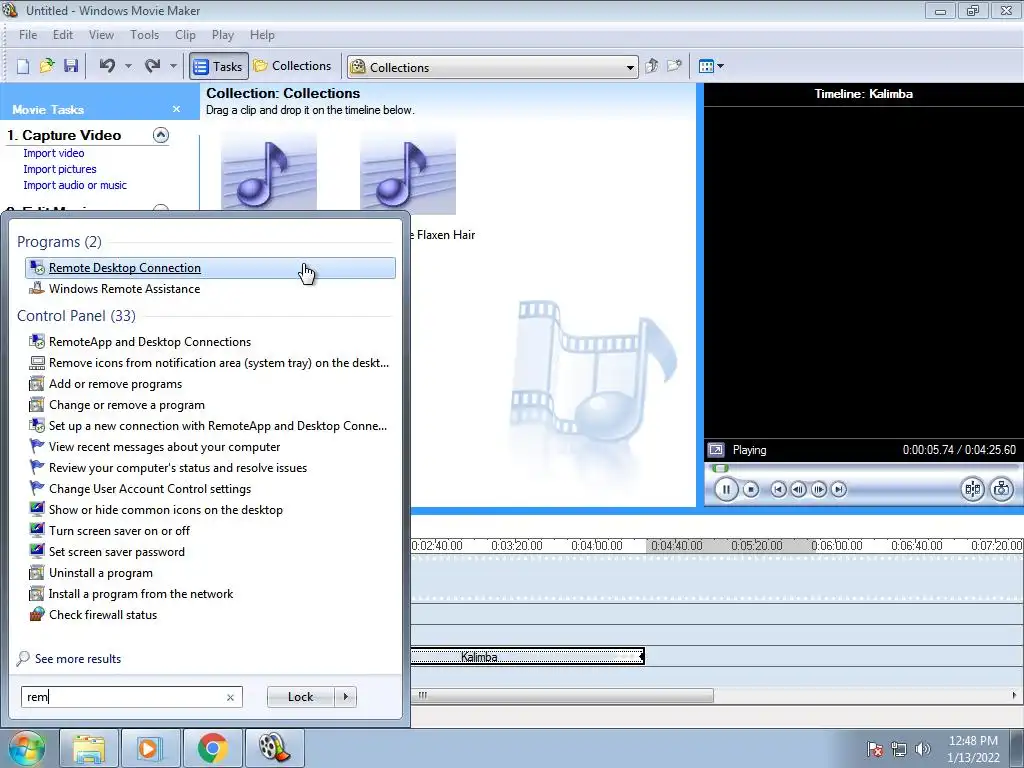
Task: Click the Previous Frame button
Action: pos(798,489)
